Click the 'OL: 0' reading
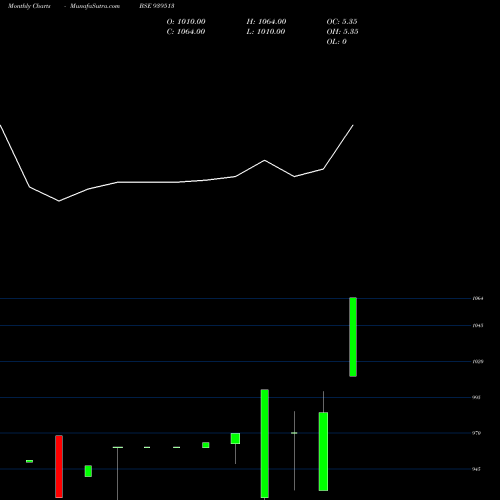Viewport: 500px width, 500px height. (x=336, y=42)
